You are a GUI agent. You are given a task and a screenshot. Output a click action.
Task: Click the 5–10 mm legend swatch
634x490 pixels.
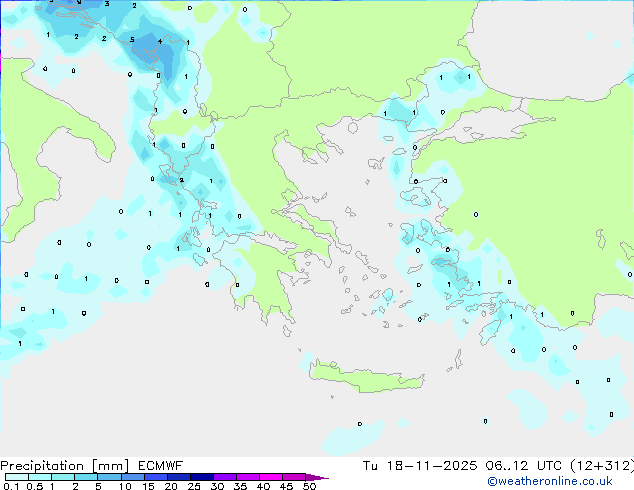pyautogui.click(x=110, y=477)
